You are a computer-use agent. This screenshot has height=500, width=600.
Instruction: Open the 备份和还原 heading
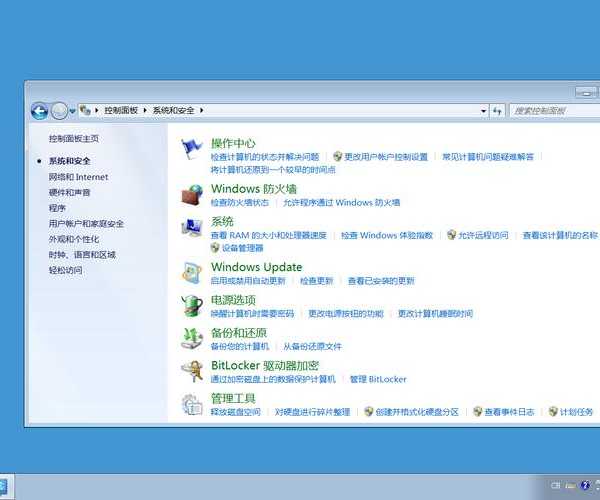(x=239, y=333)
